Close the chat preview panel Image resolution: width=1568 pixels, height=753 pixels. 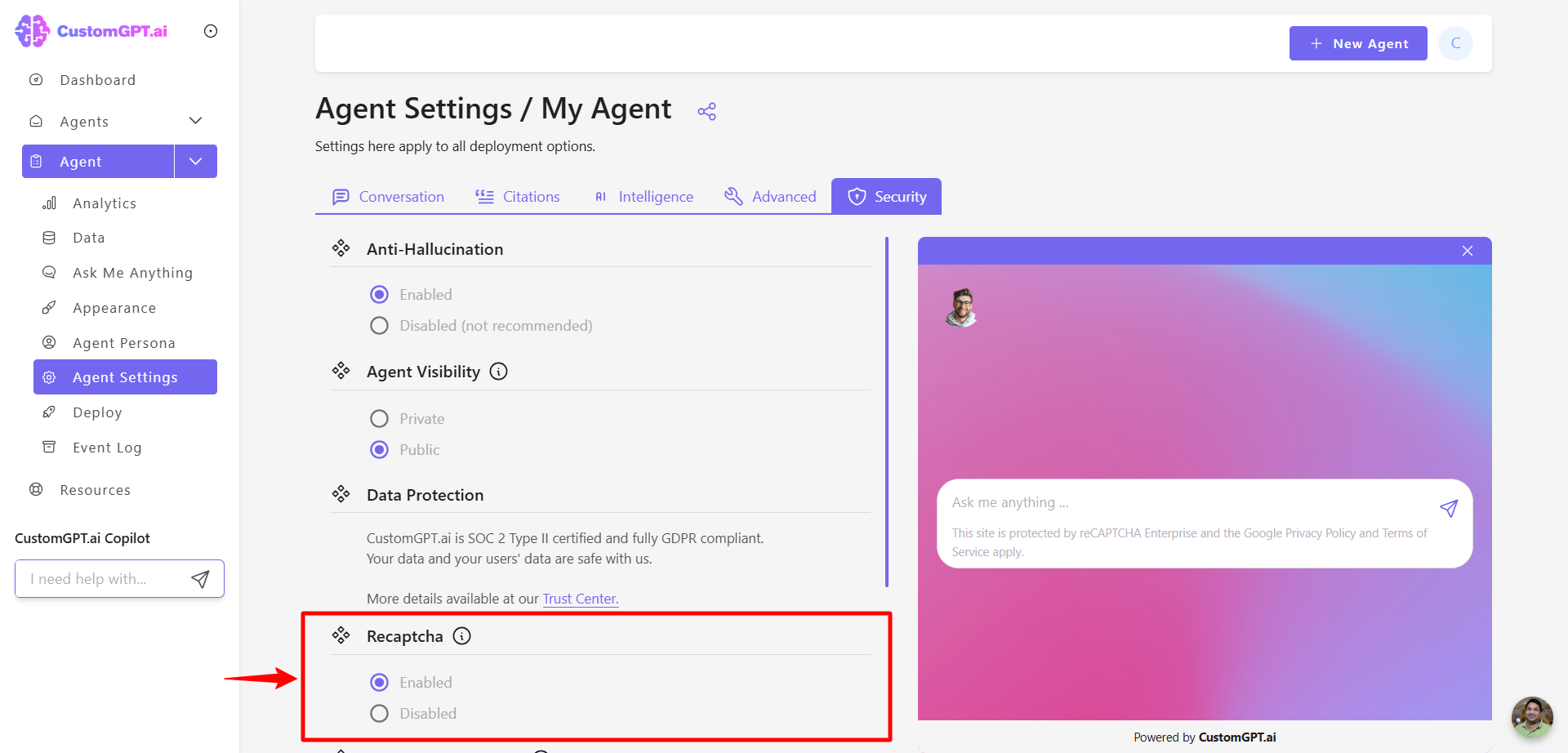point(1468,251)
